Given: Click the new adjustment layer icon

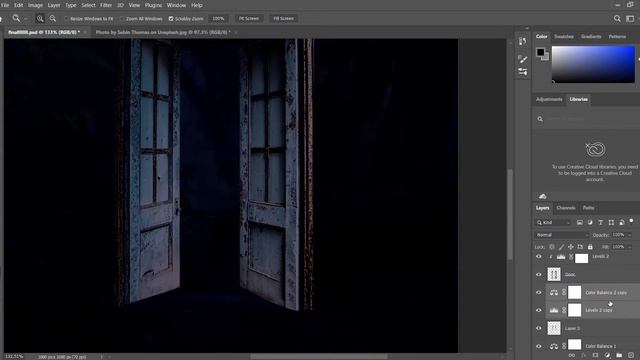Looking at the screenshot, I should click(607, 356).
